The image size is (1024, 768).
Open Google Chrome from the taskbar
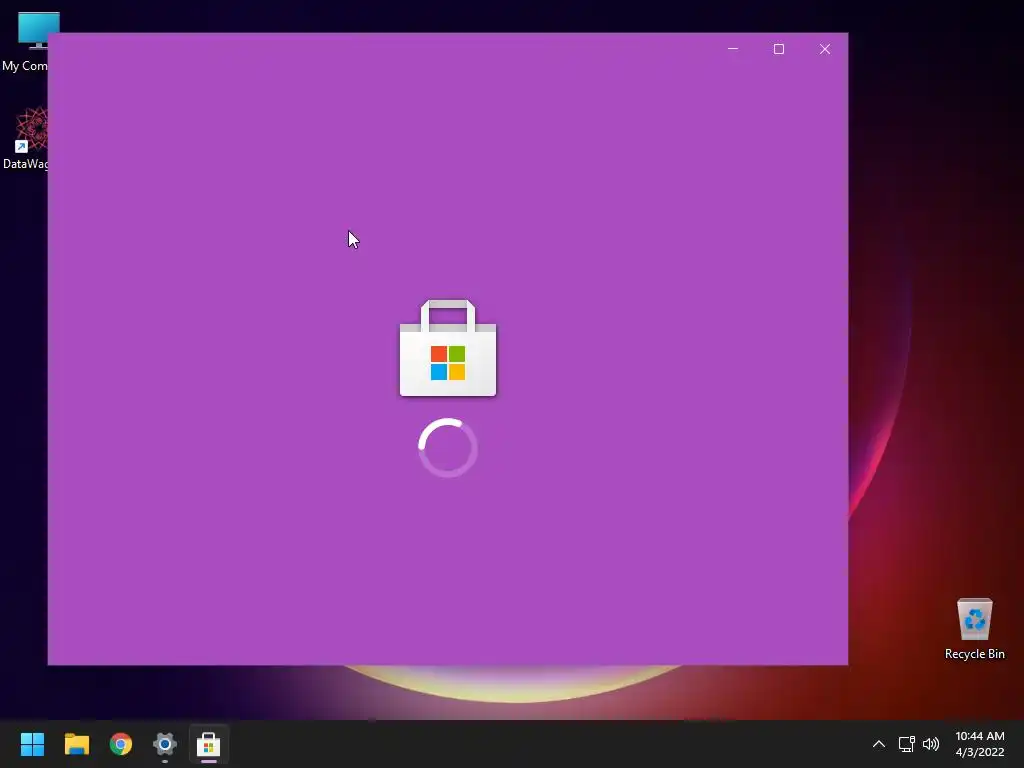121,744
